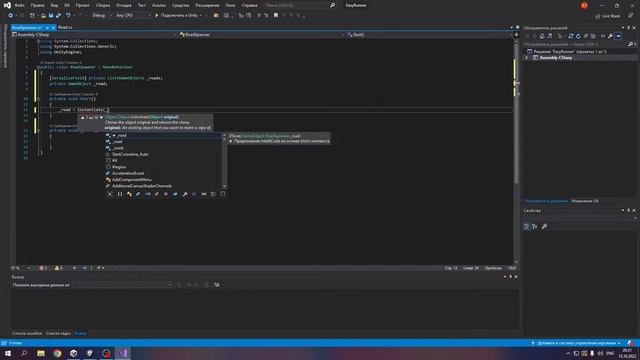Screen dimensions: 640x360
Task: Open the Git menu
Action: coord(67,5)
